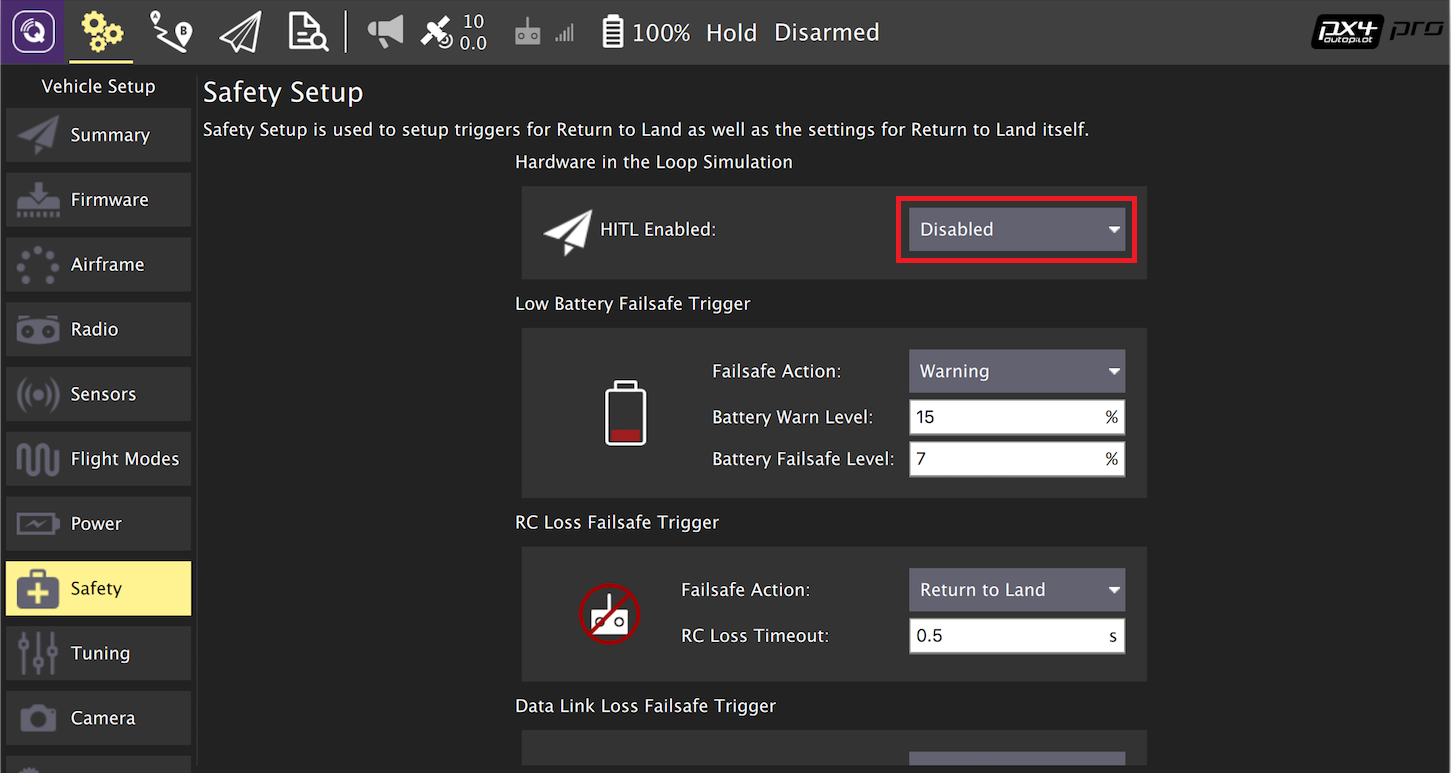The width and height of the screenshot is (1451, 773).
Task: Click the Hold flight mode label
Action: (x=731, y=32)
